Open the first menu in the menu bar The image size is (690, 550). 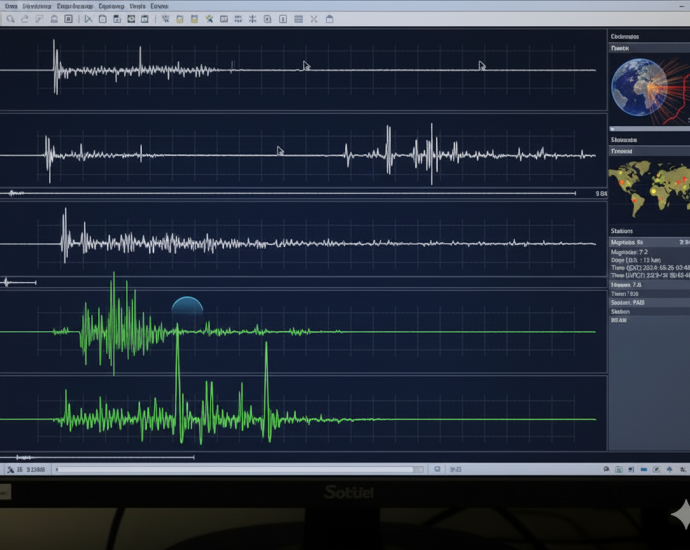pyautogui.click(x=11, y=5)
